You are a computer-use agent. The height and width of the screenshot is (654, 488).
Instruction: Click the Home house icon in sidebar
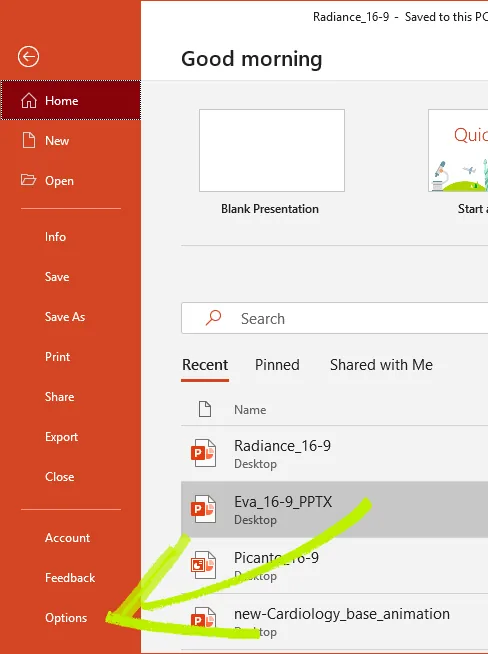(29, 101)
